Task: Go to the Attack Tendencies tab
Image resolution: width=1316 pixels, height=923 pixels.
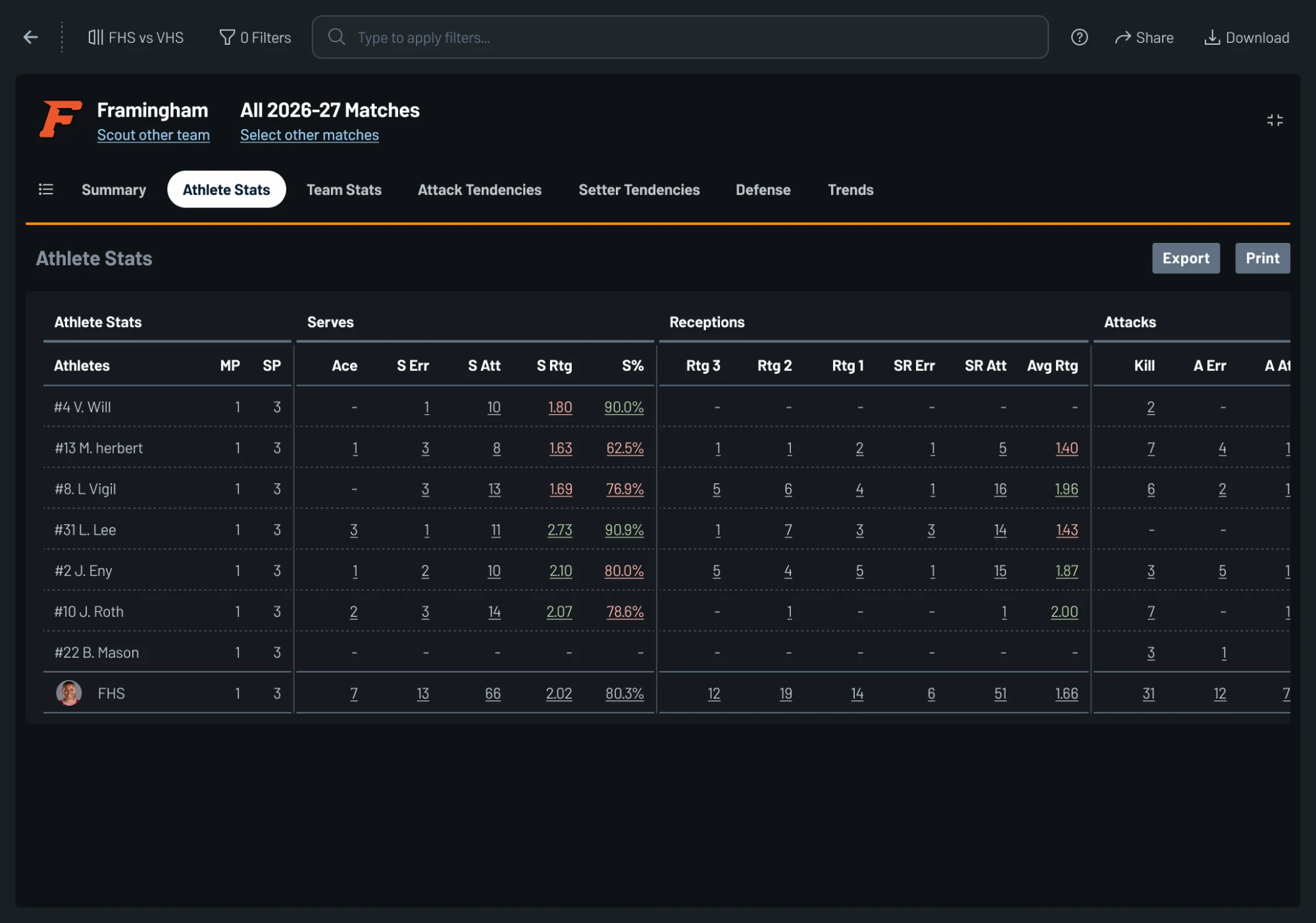Action: point(480,190)
